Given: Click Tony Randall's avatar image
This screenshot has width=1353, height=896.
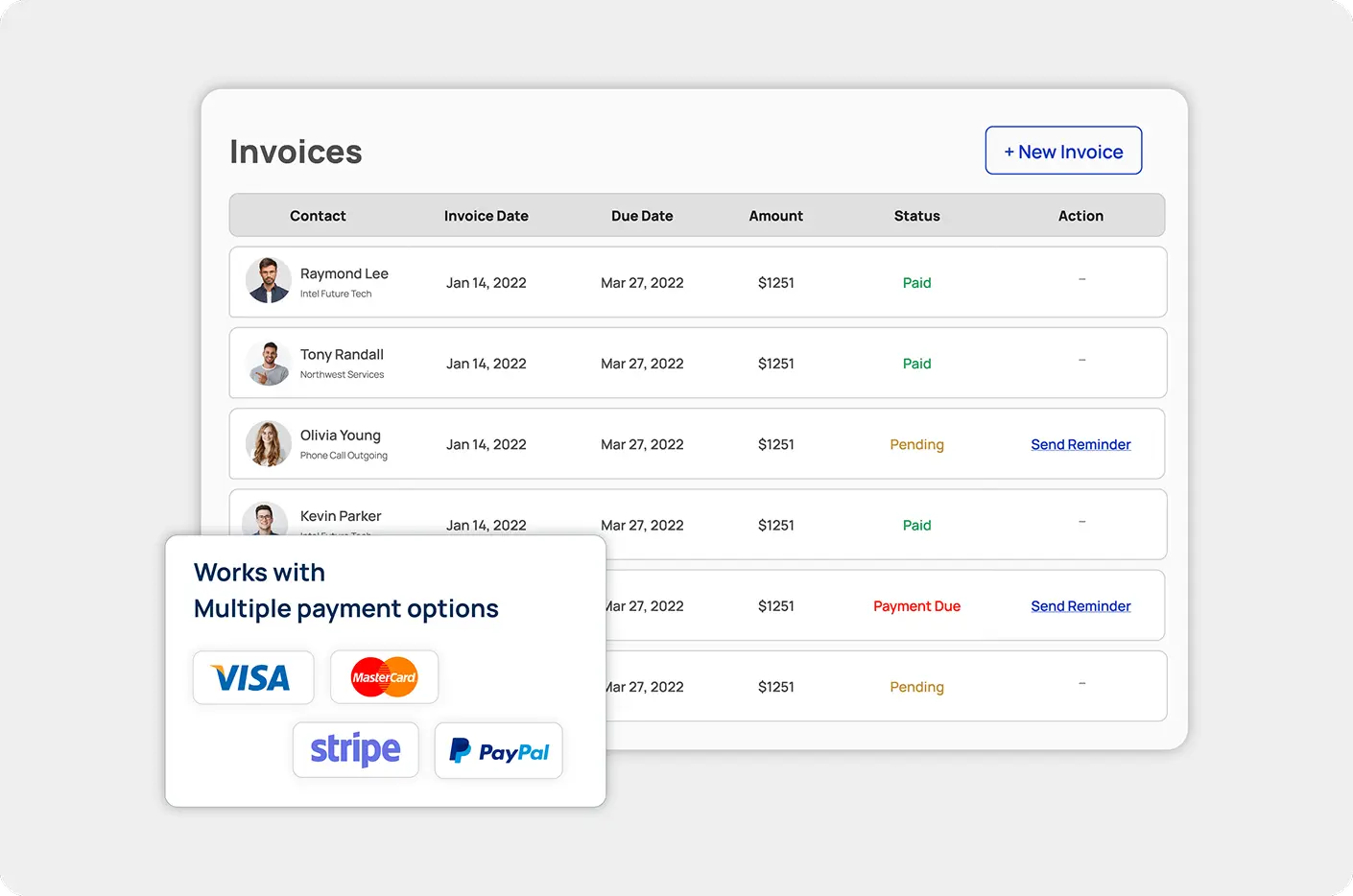Looking at the screenshot, I should 268,362.
